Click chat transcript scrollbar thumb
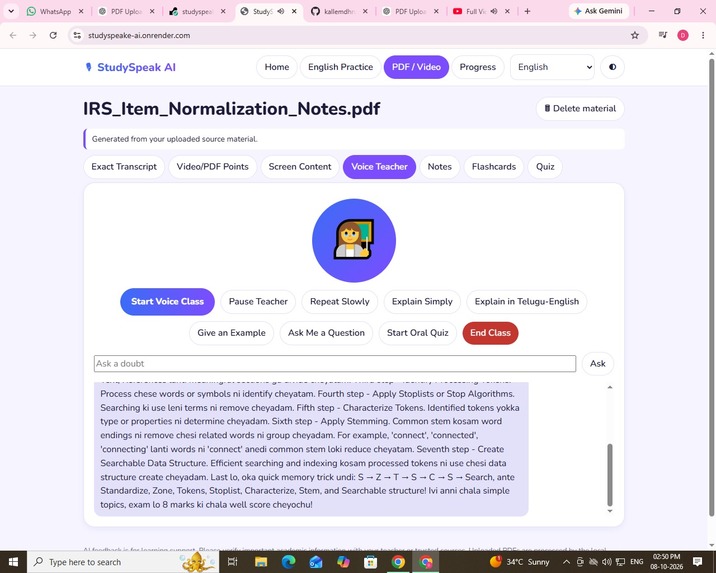This screenshot has width=716, height=573. click(x=610, y=474)
